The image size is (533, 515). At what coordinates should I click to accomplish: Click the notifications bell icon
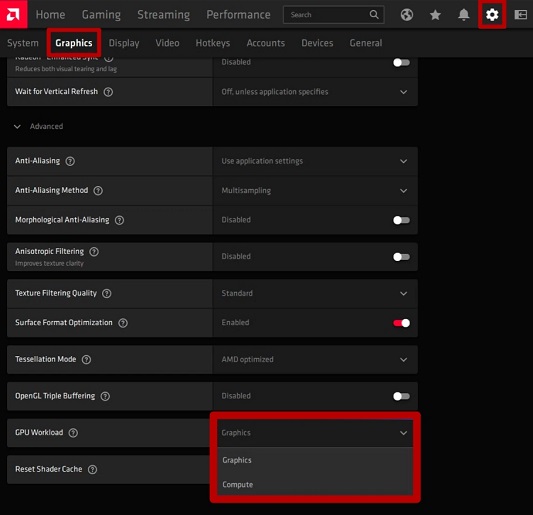[x=464, y=15]
